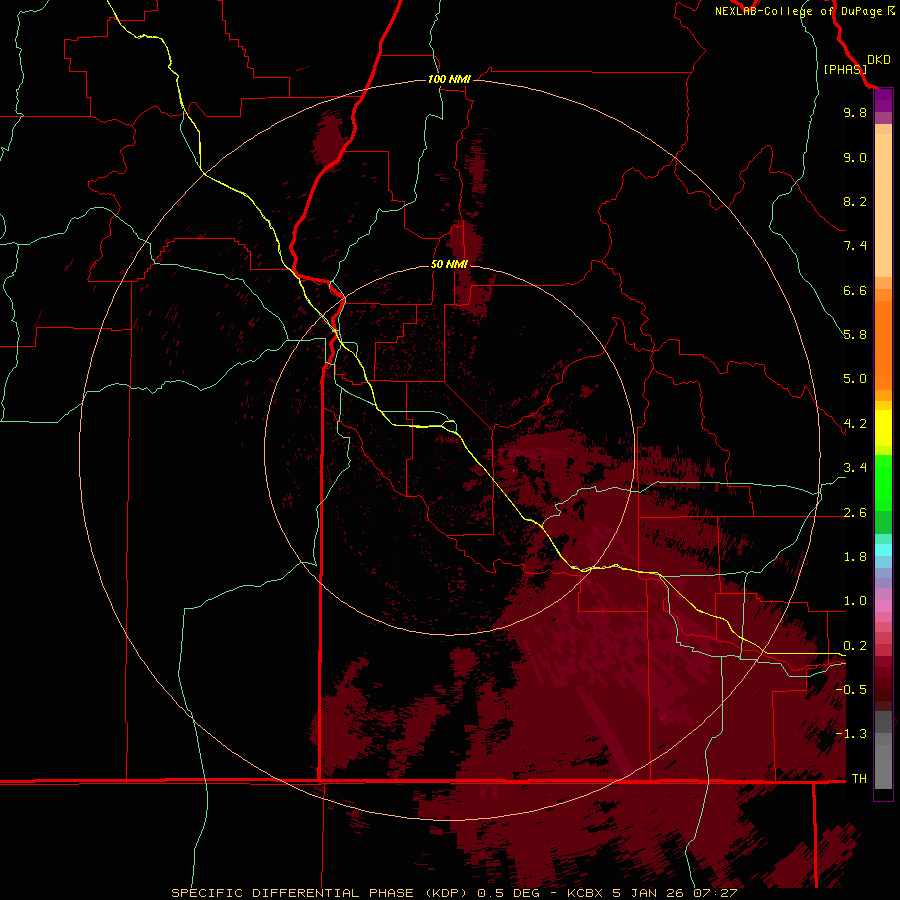Screen dimensions: 900x900
Task: Select the pink segment of the color bar
Action: point(883,606)
